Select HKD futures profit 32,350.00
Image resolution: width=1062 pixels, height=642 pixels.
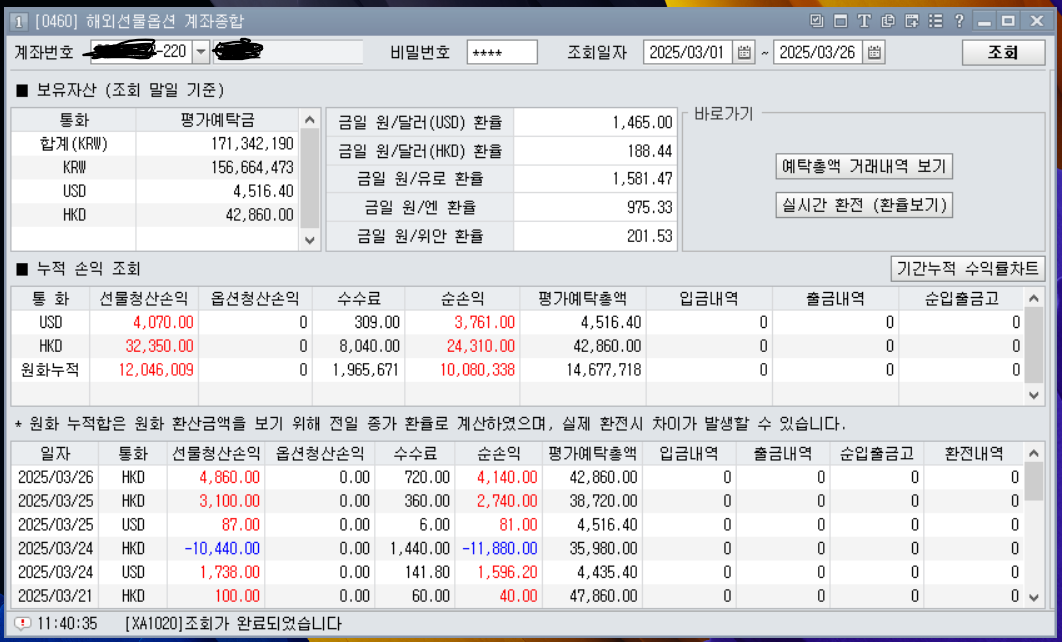pyautogui.click(x=159, y=346)
